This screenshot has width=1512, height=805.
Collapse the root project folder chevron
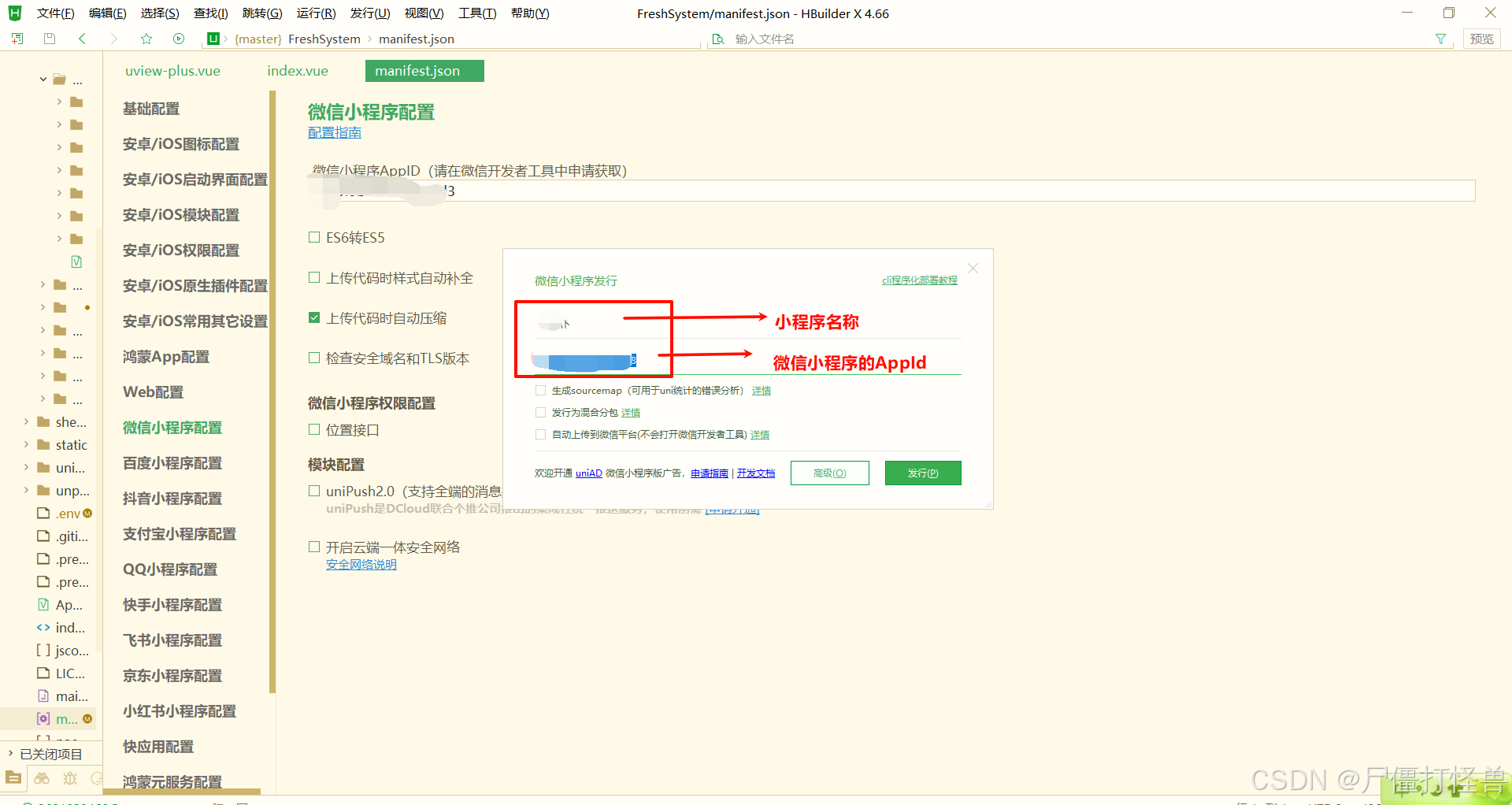(x=43, y=80)
